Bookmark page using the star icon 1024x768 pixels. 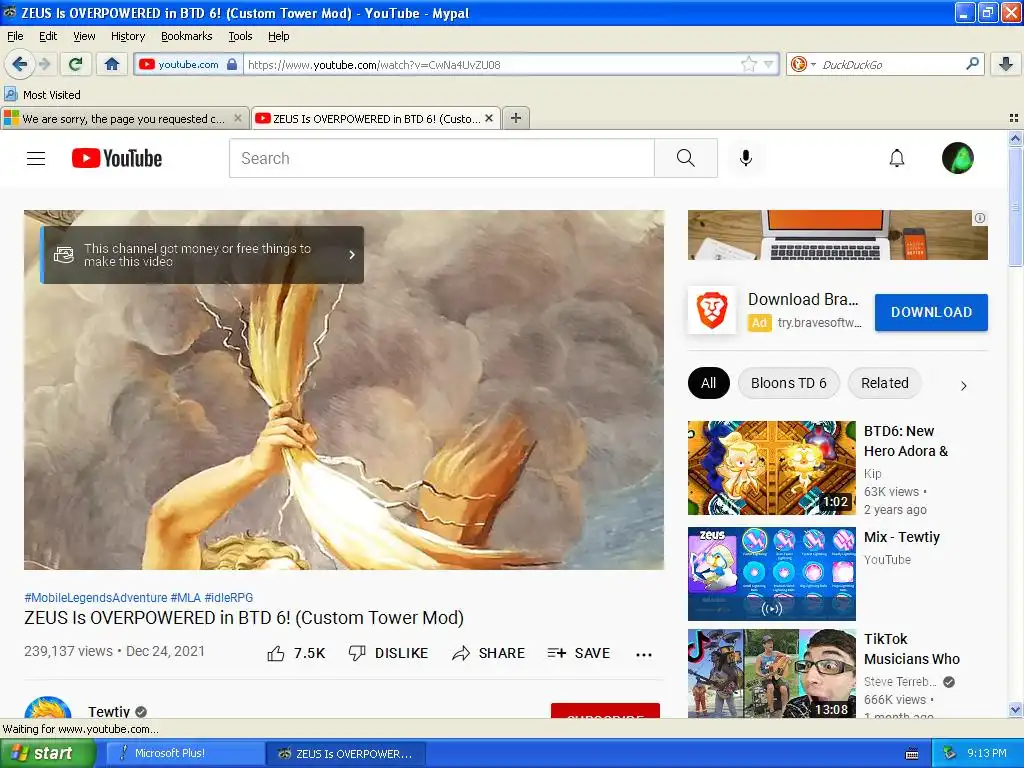point(748,64)
